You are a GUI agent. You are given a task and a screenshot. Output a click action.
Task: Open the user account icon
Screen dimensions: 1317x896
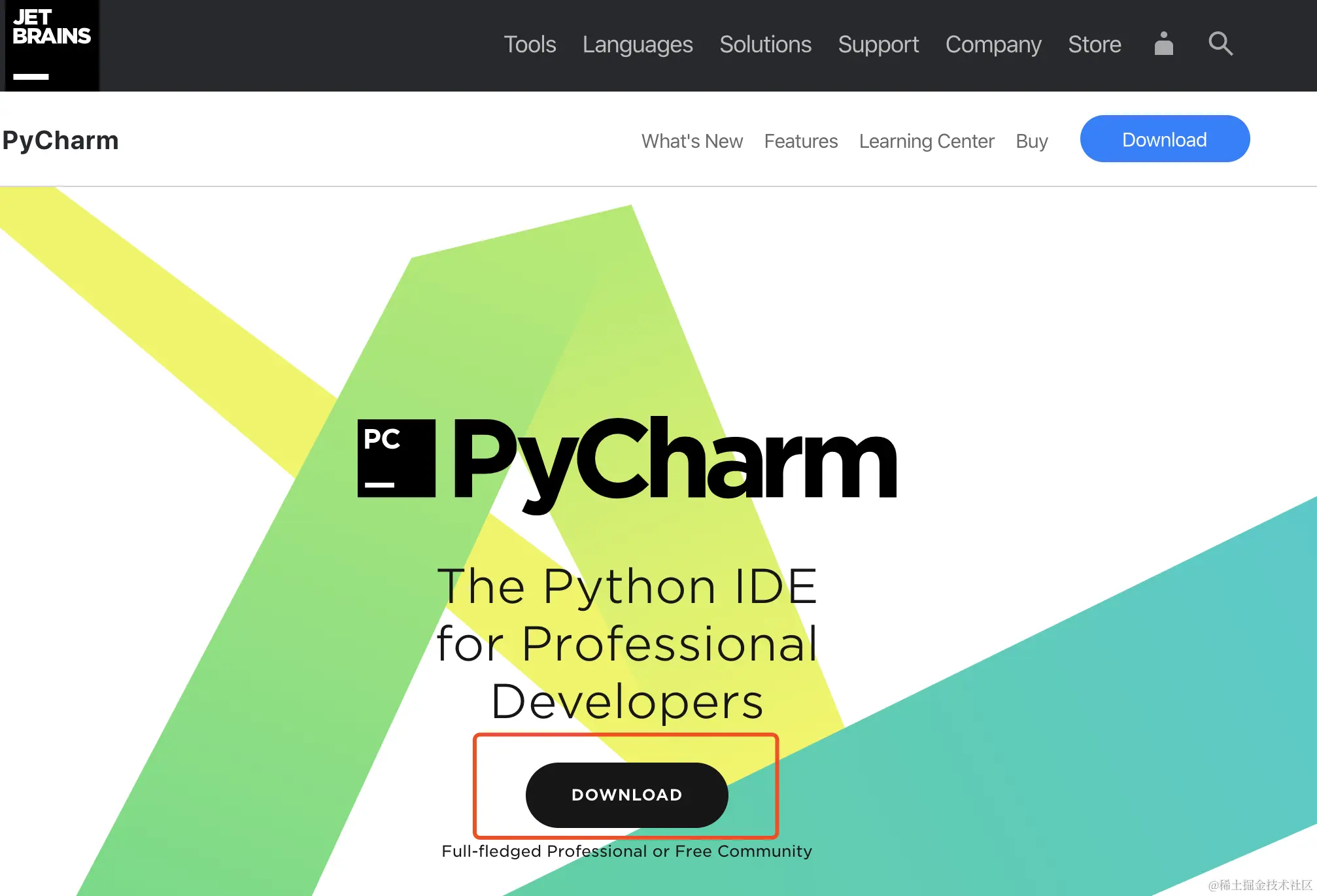[x=1163, y=44]
